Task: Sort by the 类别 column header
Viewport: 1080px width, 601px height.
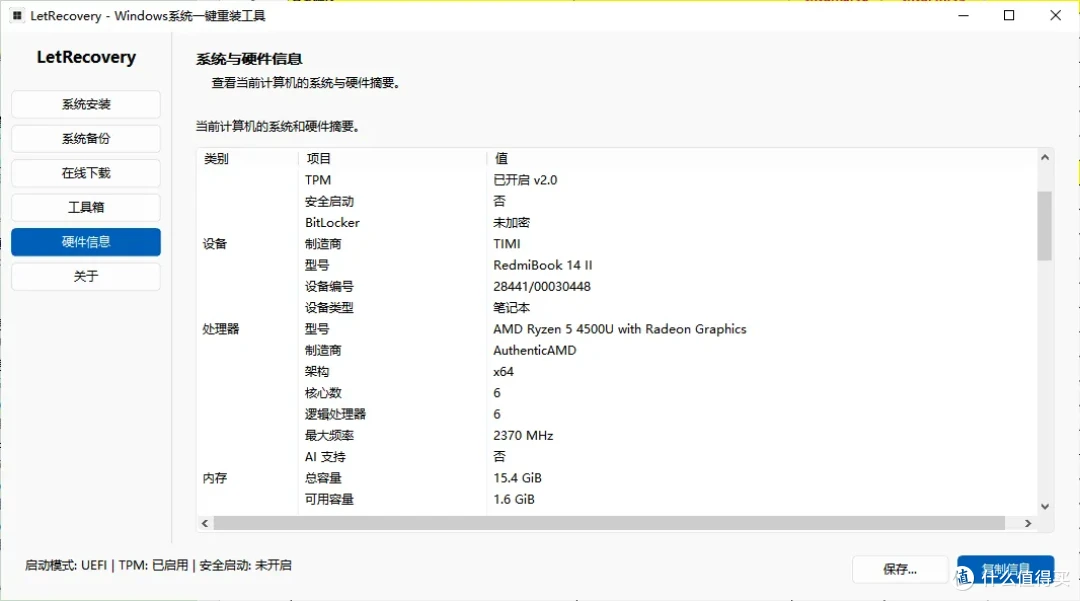Action: pyautogui.click(x=216, y=158)
